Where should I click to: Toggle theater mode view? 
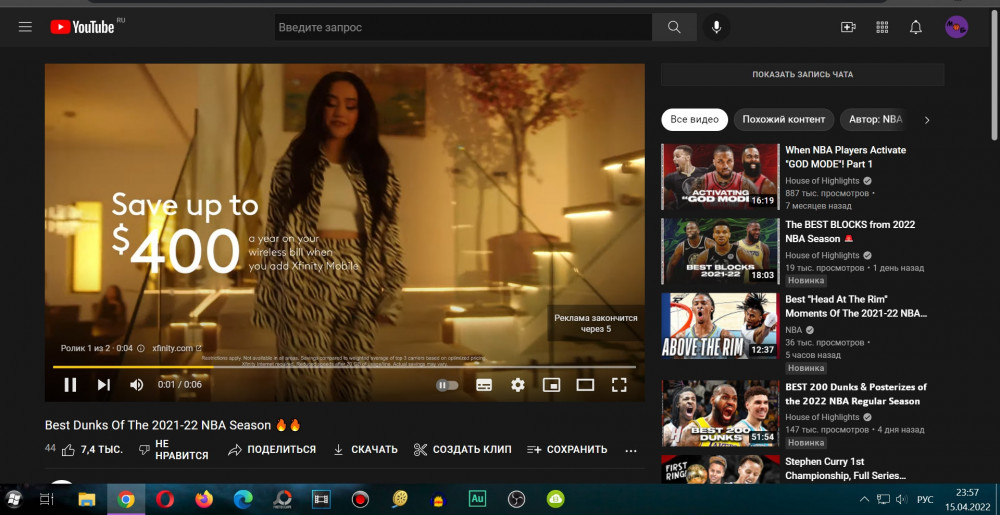tap(585, 385)
